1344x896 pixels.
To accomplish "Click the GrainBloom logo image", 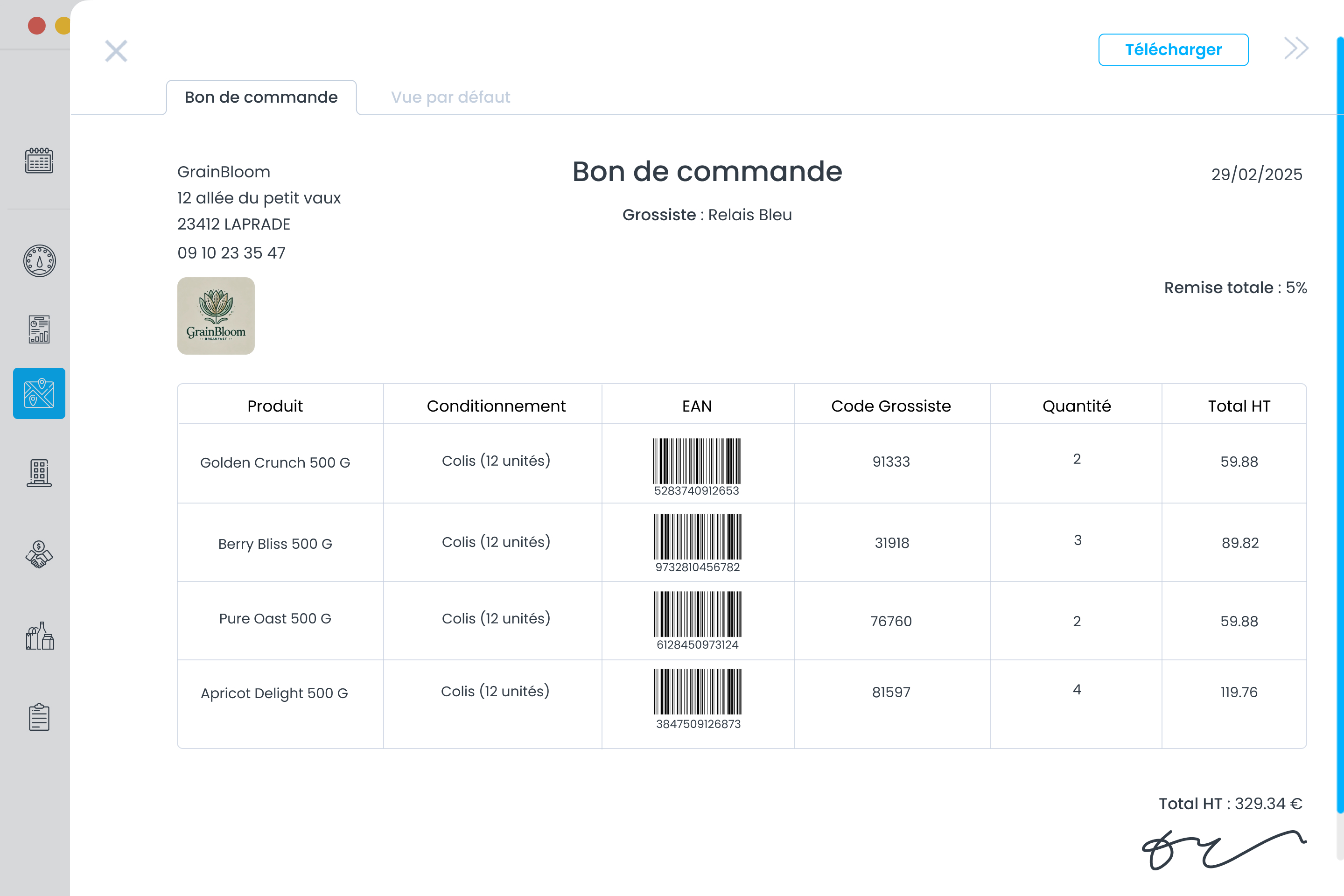I will 216,316.
